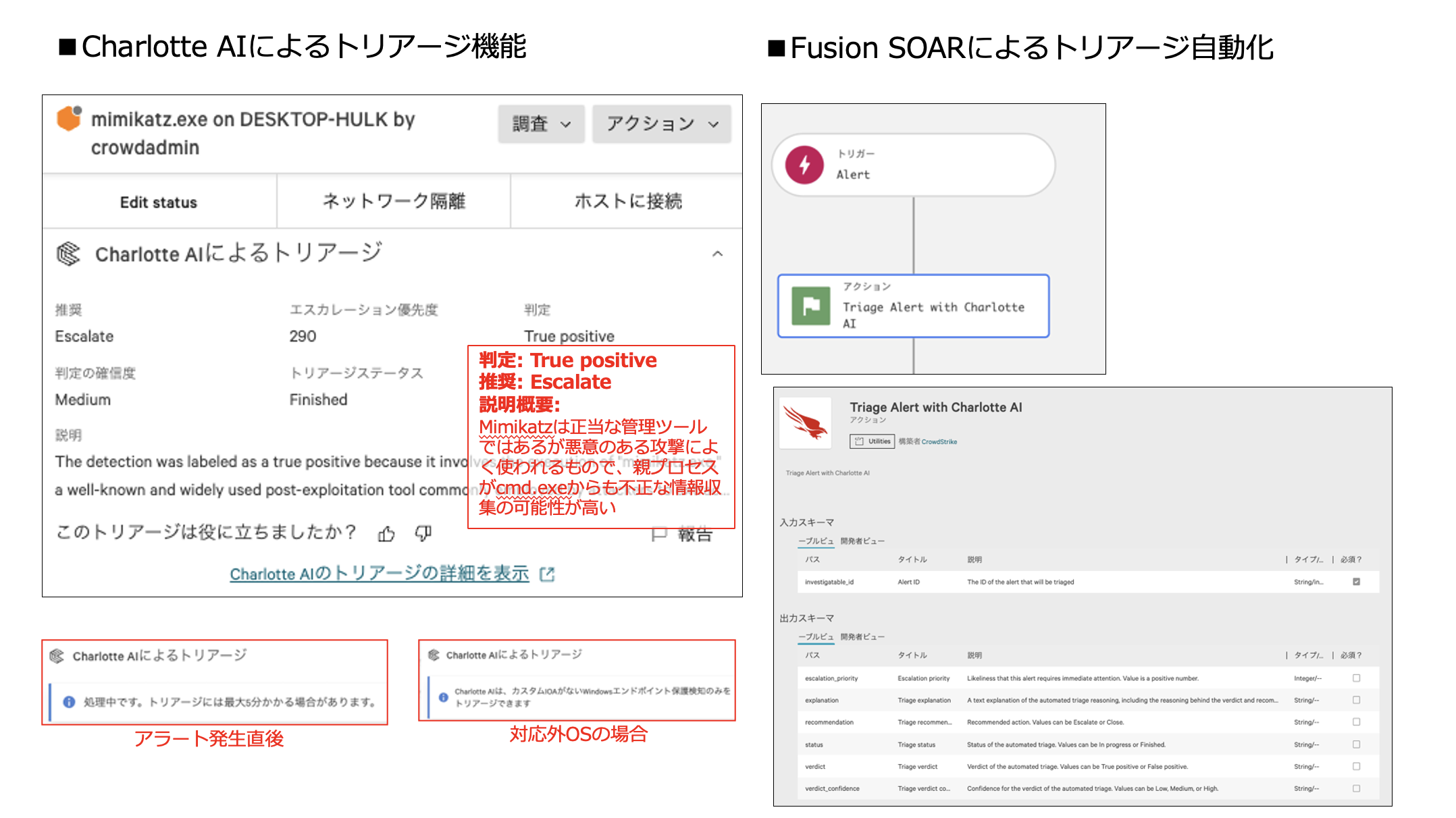This screenshot has height=818, width=1456.
Task: Click the green flag action icon
Action: [810, 306]
